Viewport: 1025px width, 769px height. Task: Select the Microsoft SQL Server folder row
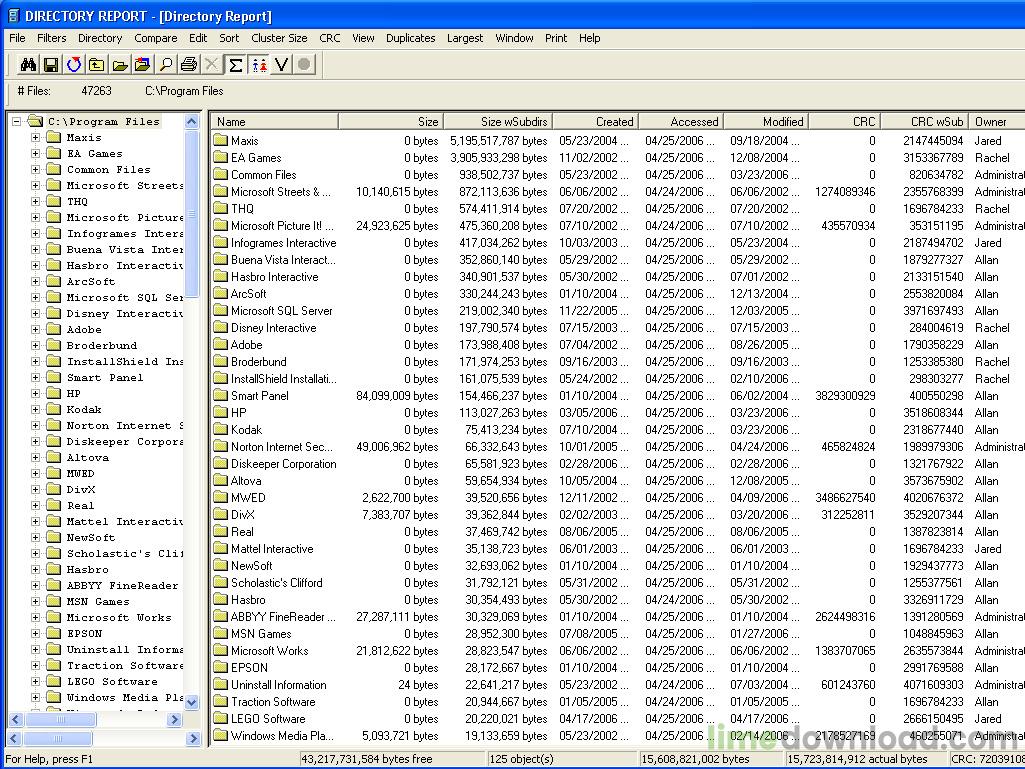[x=281, y=311]
